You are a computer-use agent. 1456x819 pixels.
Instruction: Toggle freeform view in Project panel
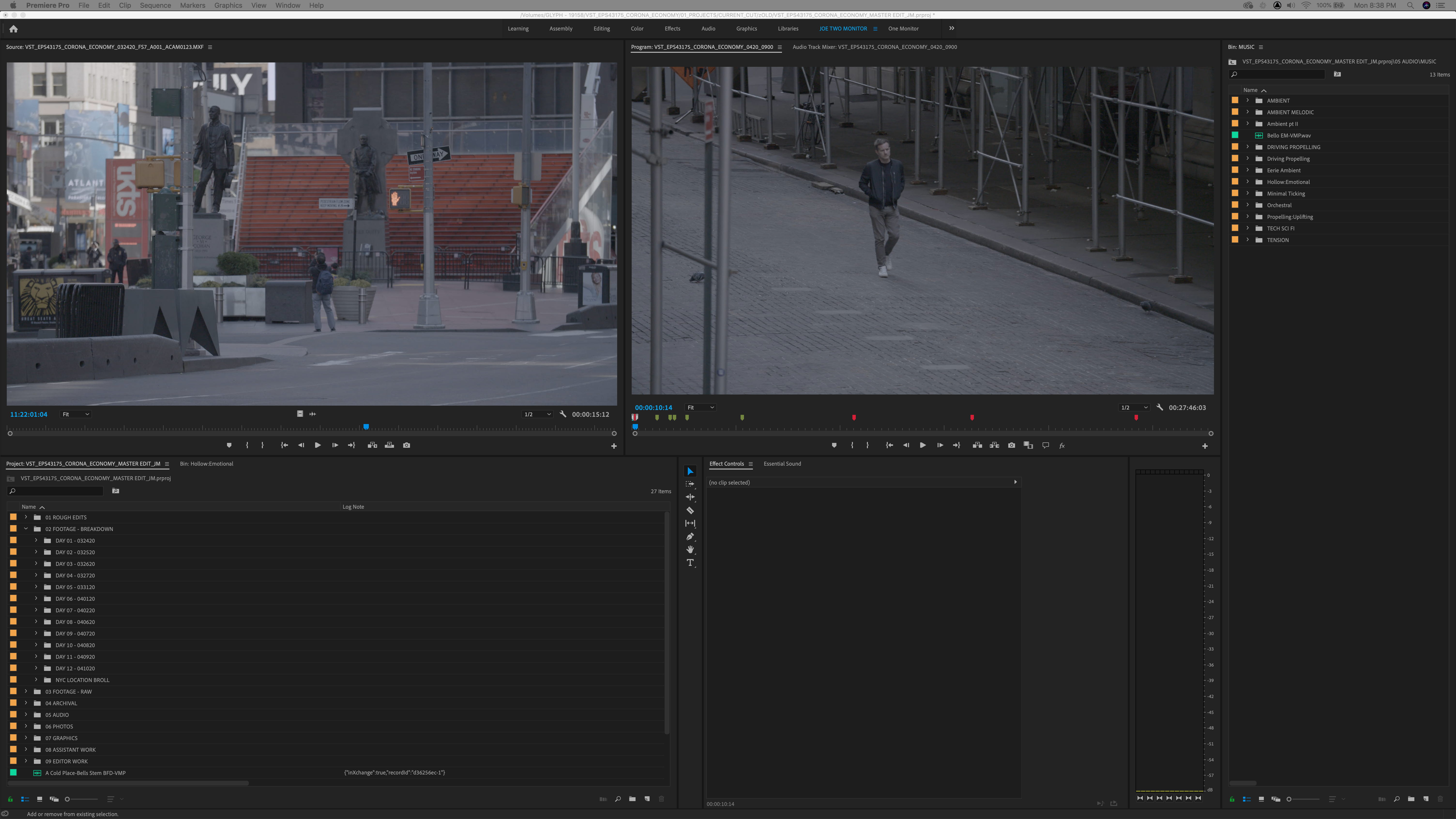[54, 799]
